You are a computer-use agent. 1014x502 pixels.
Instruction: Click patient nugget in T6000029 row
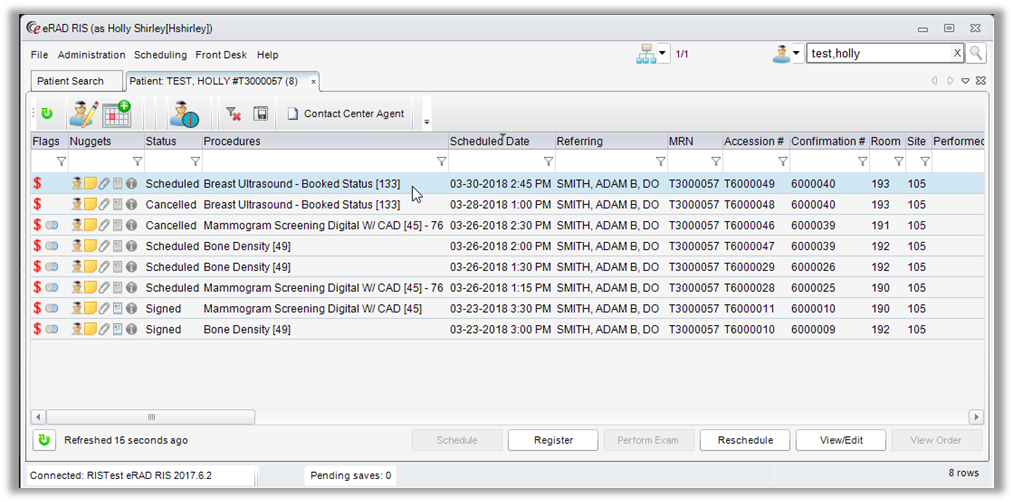click(x=77, y=267)
